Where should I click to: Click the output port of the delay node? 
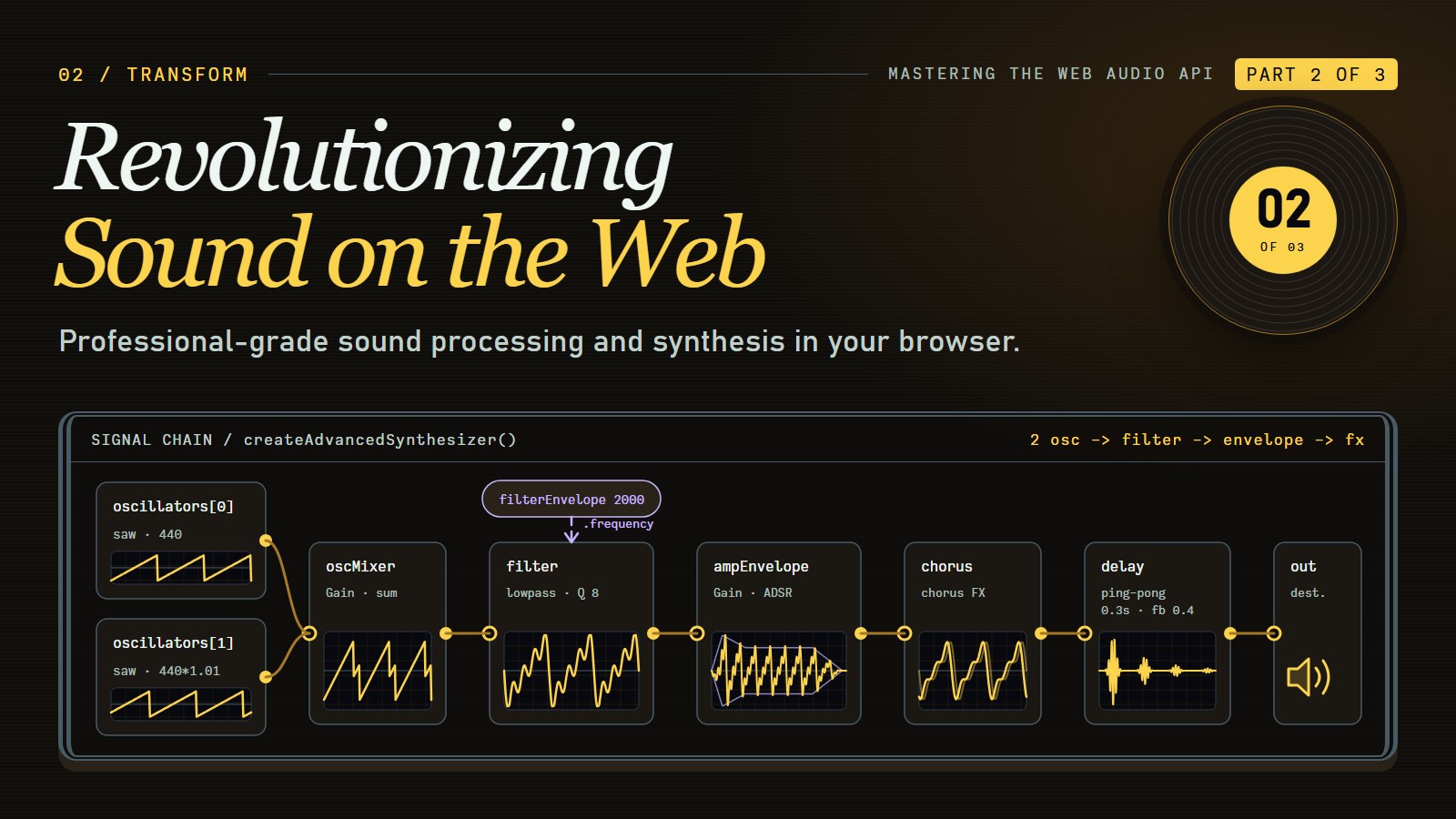click(1230, 633)
